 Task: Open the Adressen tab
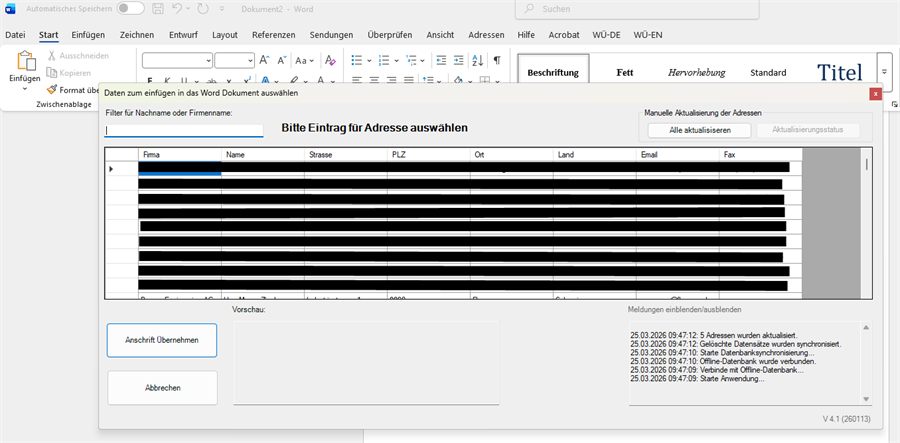click(x=486, y=35)
